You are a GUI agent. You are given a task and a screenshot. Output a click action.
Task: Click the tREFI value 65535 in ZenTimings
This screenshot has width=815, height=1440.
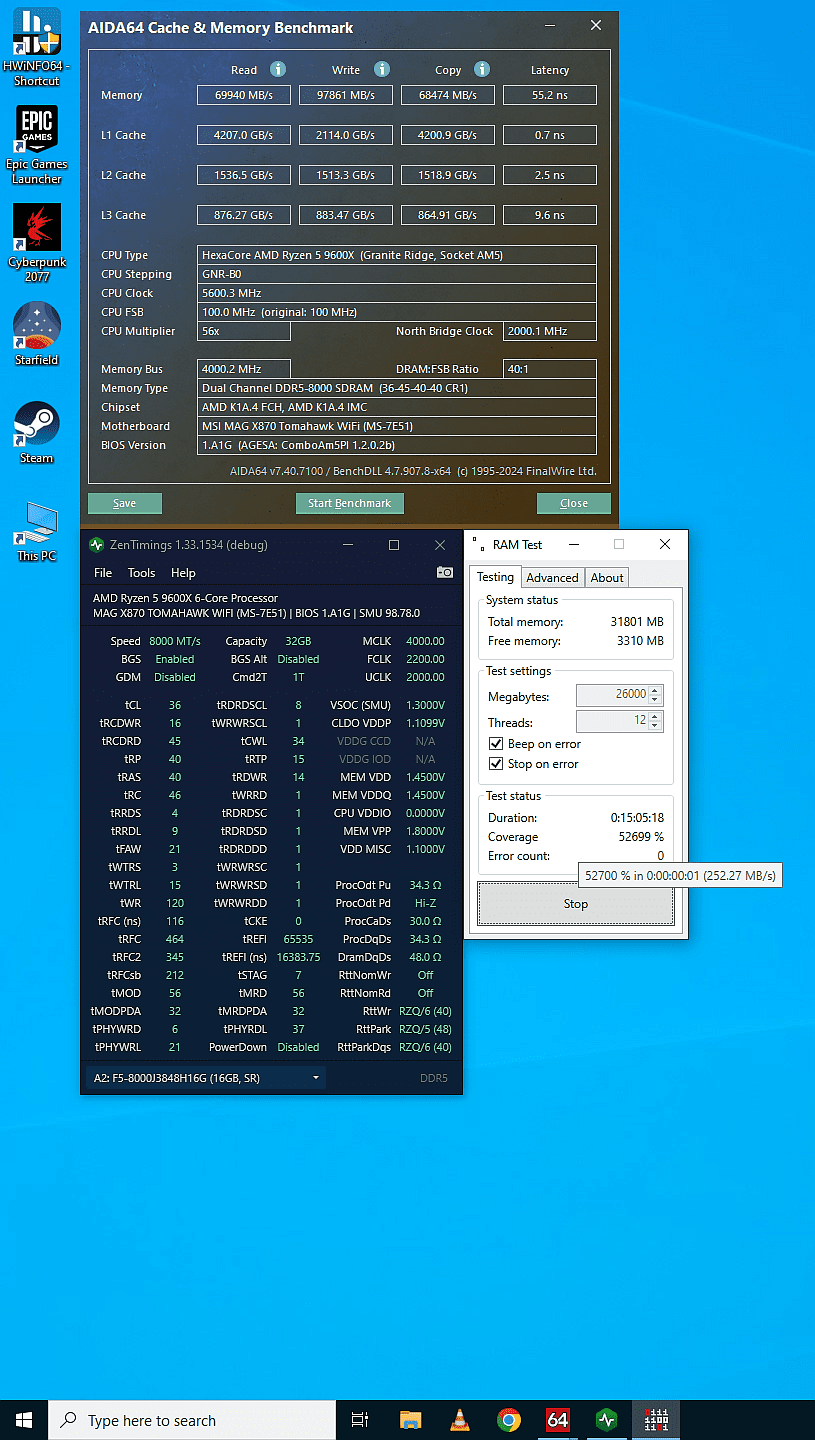click(x=298, y=939)
